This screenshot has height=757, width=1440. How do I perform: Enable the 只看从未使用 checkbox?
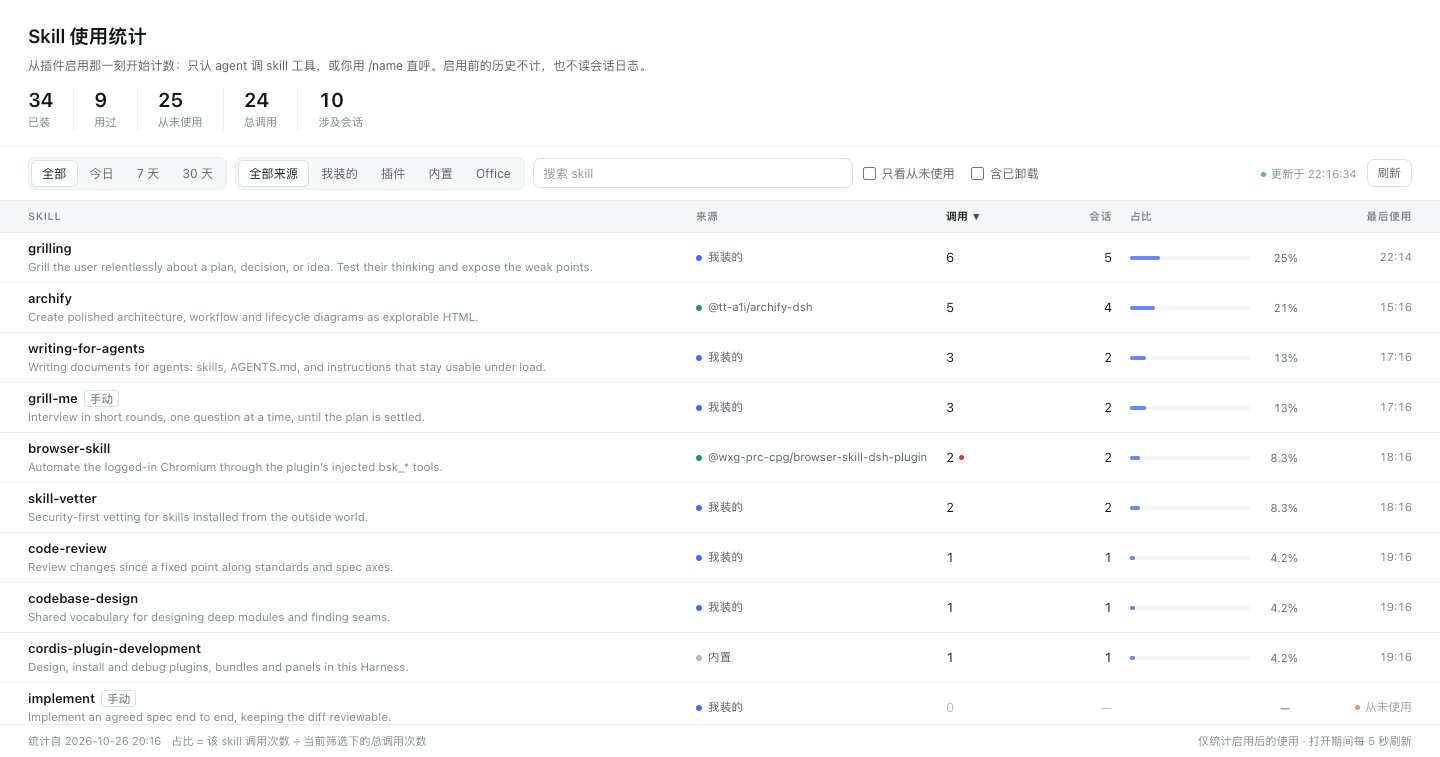click(870, 173)
